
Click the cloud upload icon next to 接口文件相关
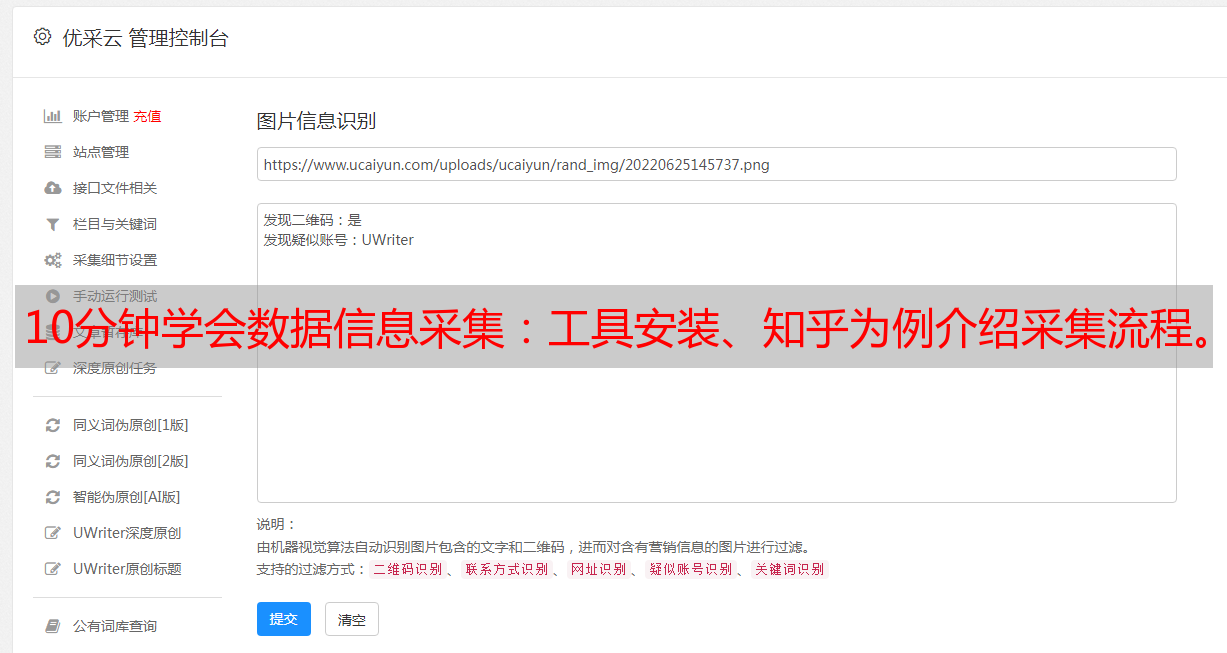point(53,188)
